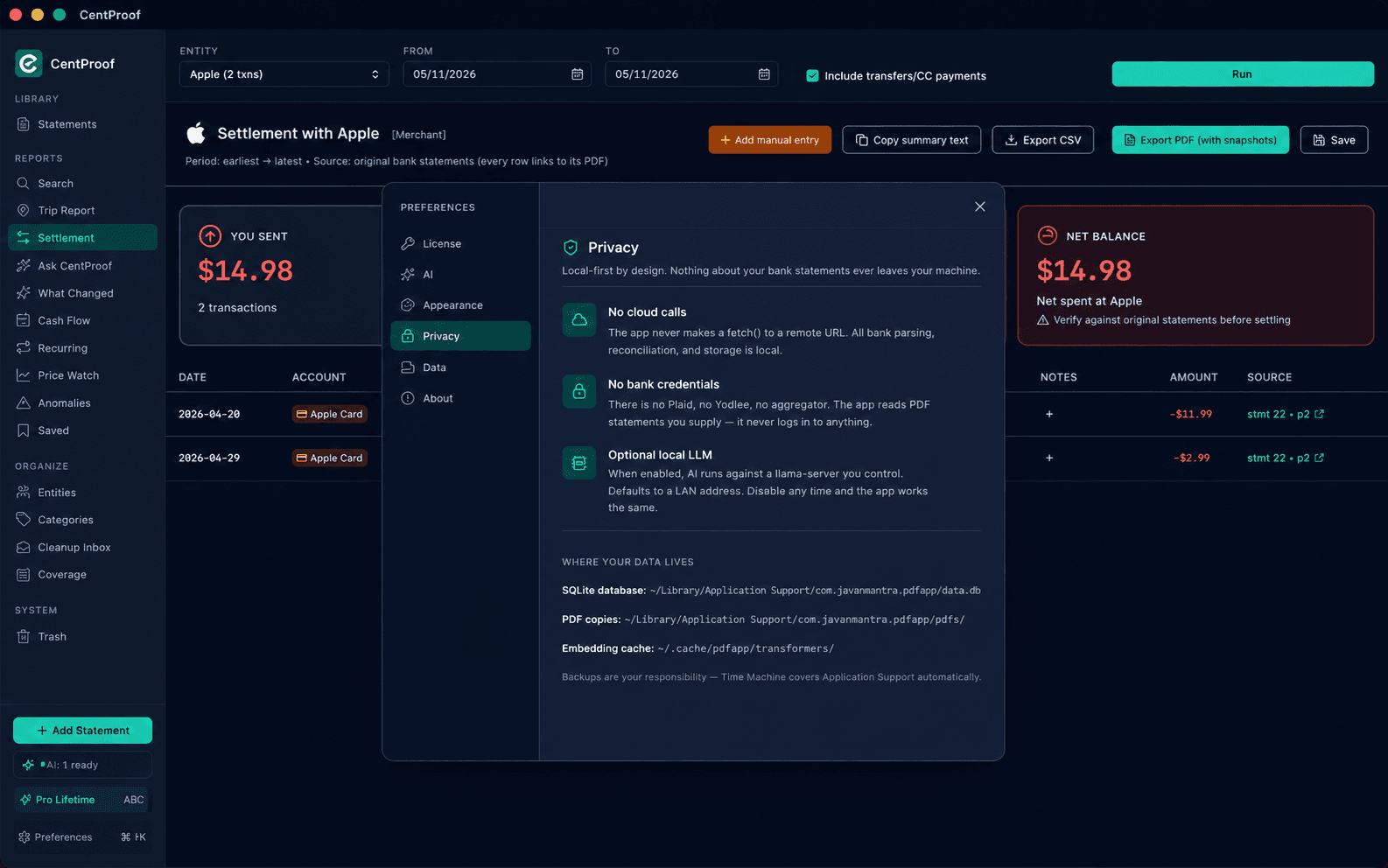The image size is (1388, 868).
Task: Click the Trash icon
Action: (24, 637)
